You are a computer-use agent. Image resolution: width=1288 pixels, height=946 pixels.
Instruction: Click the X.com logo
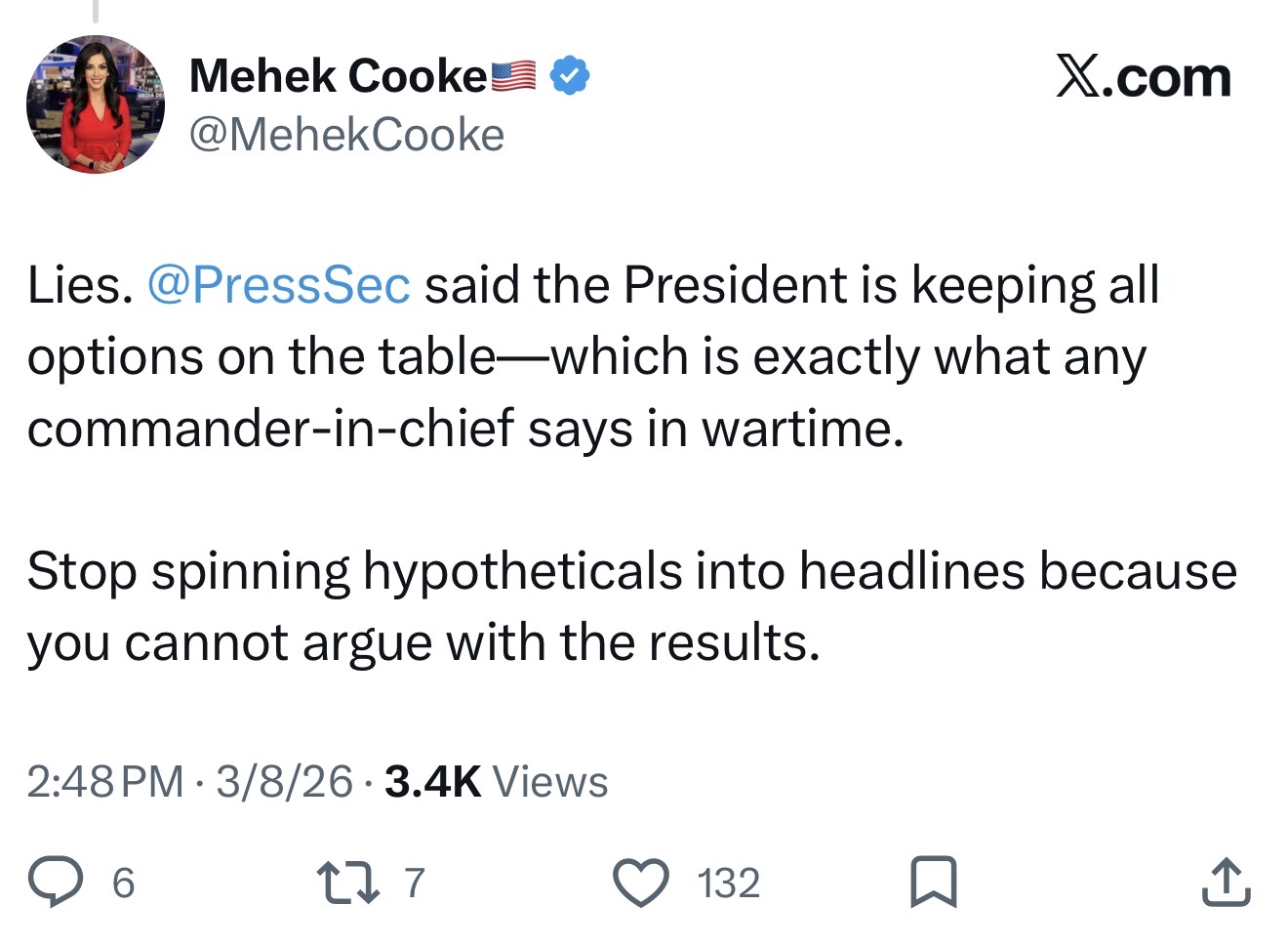coord(1143,77)
